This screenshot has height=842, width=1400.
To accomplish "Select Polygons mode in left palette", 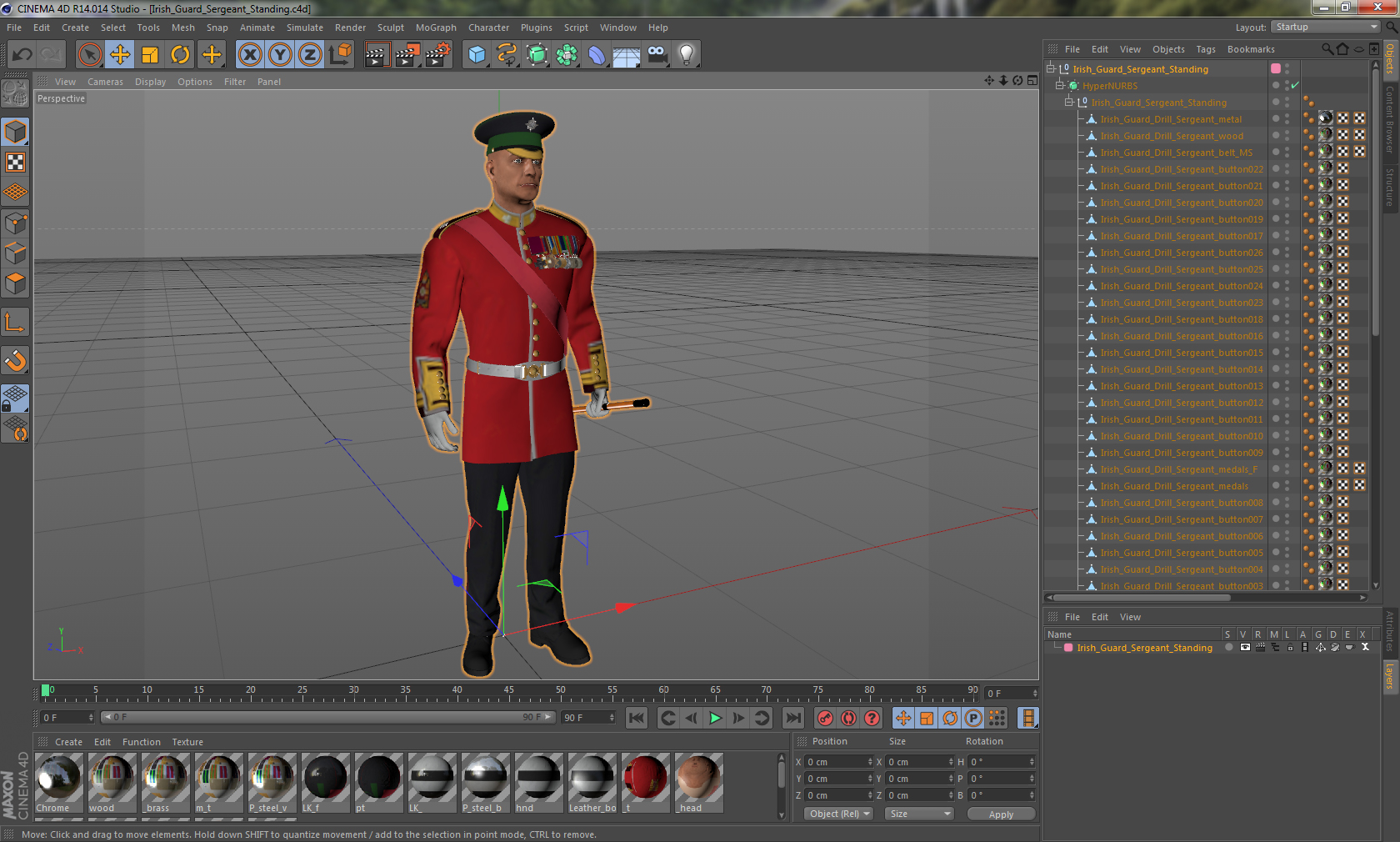I will (x=16, y=283).
